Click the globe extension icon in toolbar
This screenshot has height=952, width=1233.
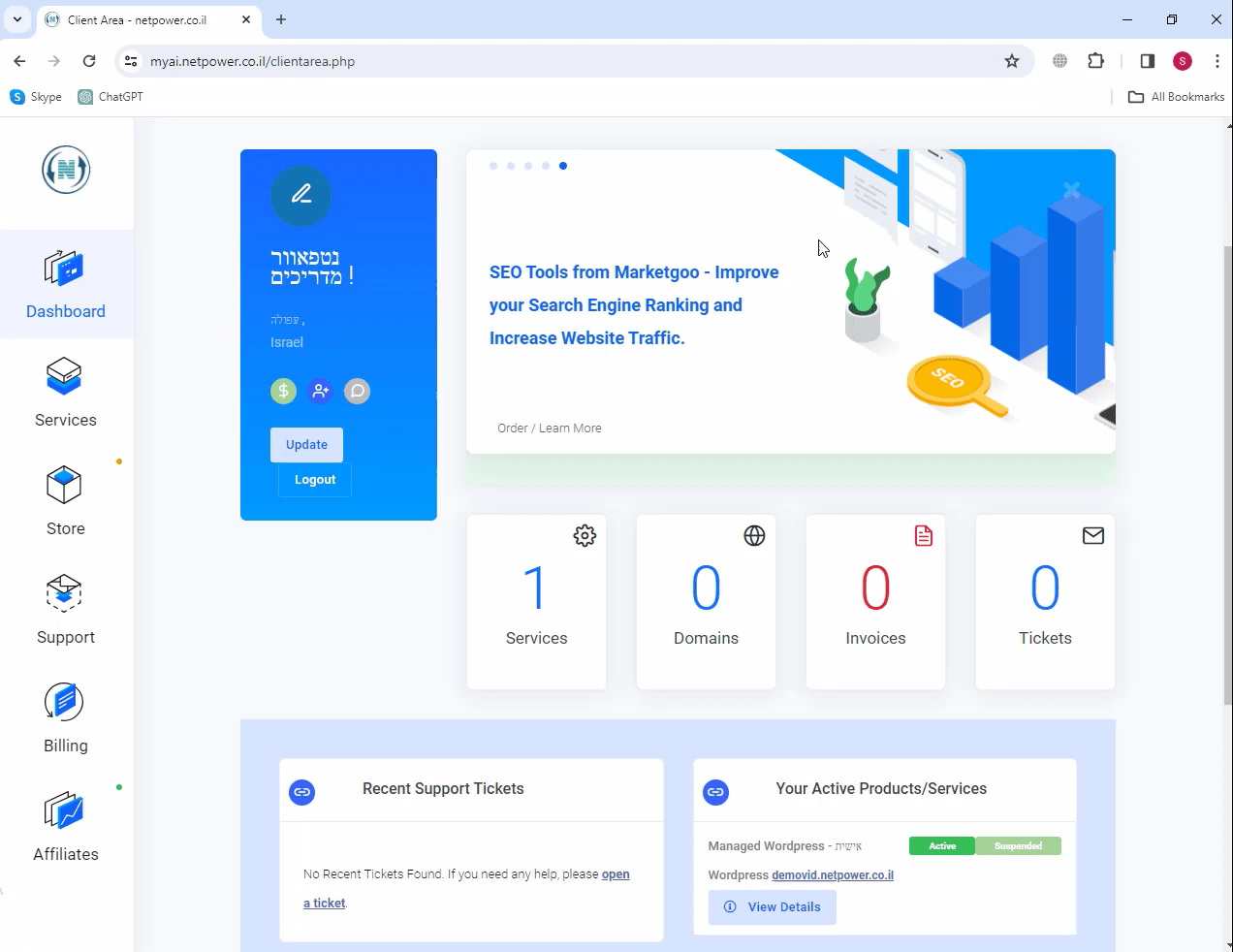[x=1060, y=61]
